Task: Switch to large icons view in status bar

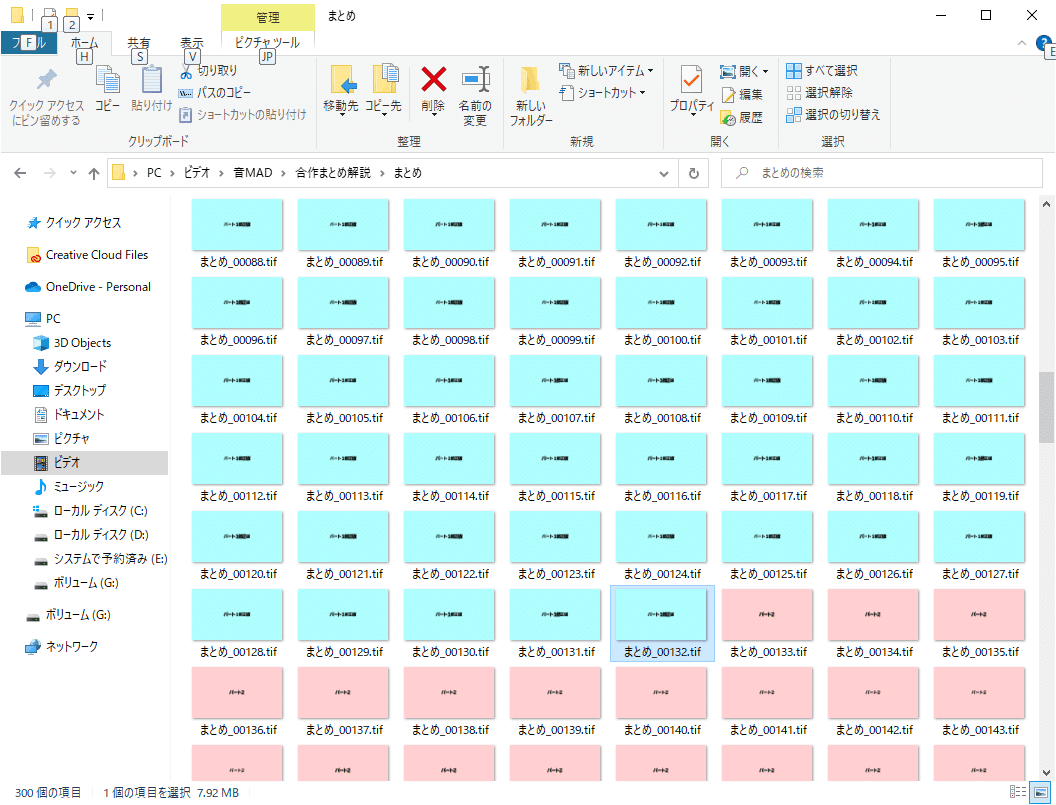Action: click(1040, 792)
